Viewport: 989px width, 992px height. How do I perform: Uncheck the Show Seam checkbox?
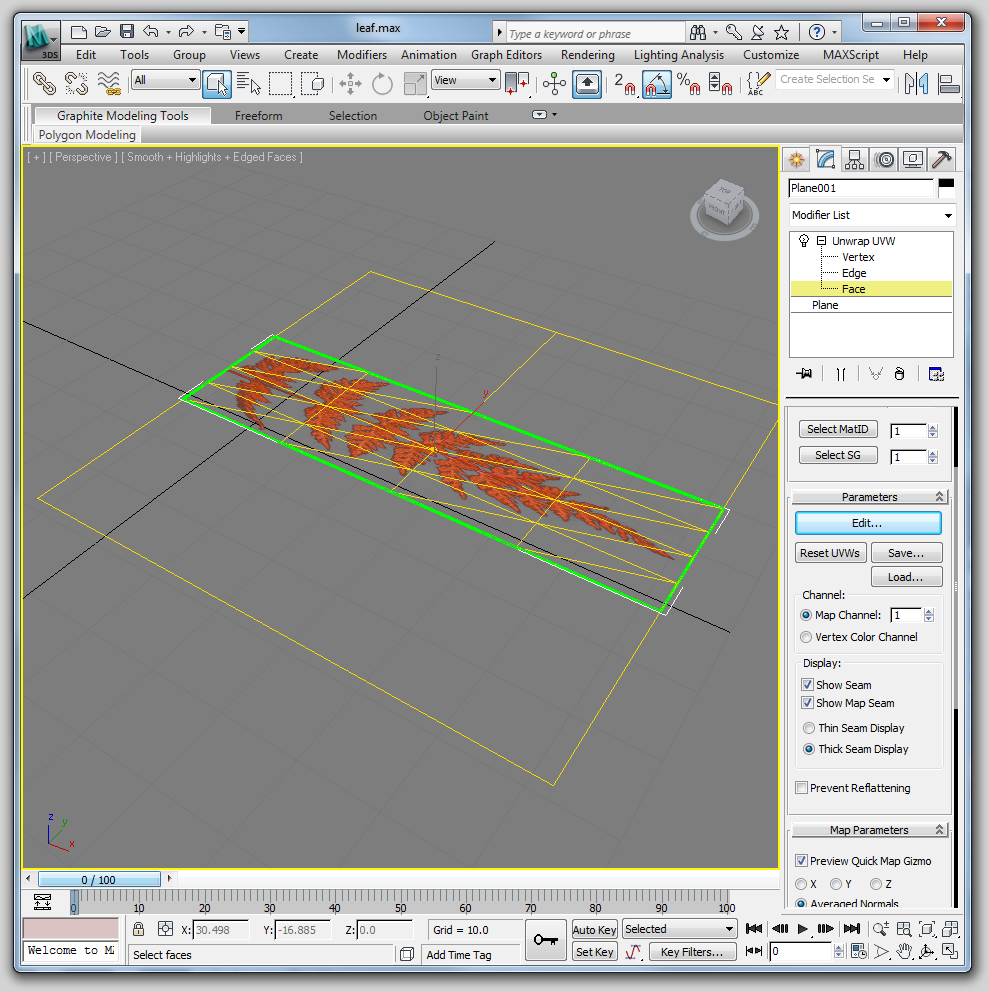pyautogui.click(x=807, y=685)
